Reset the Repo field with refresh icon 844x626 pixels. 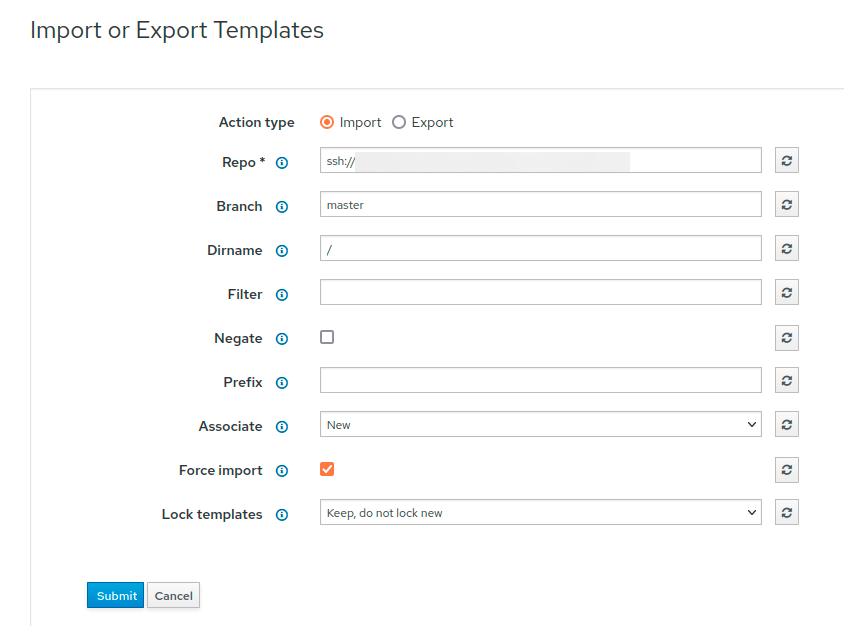(787, 161)
